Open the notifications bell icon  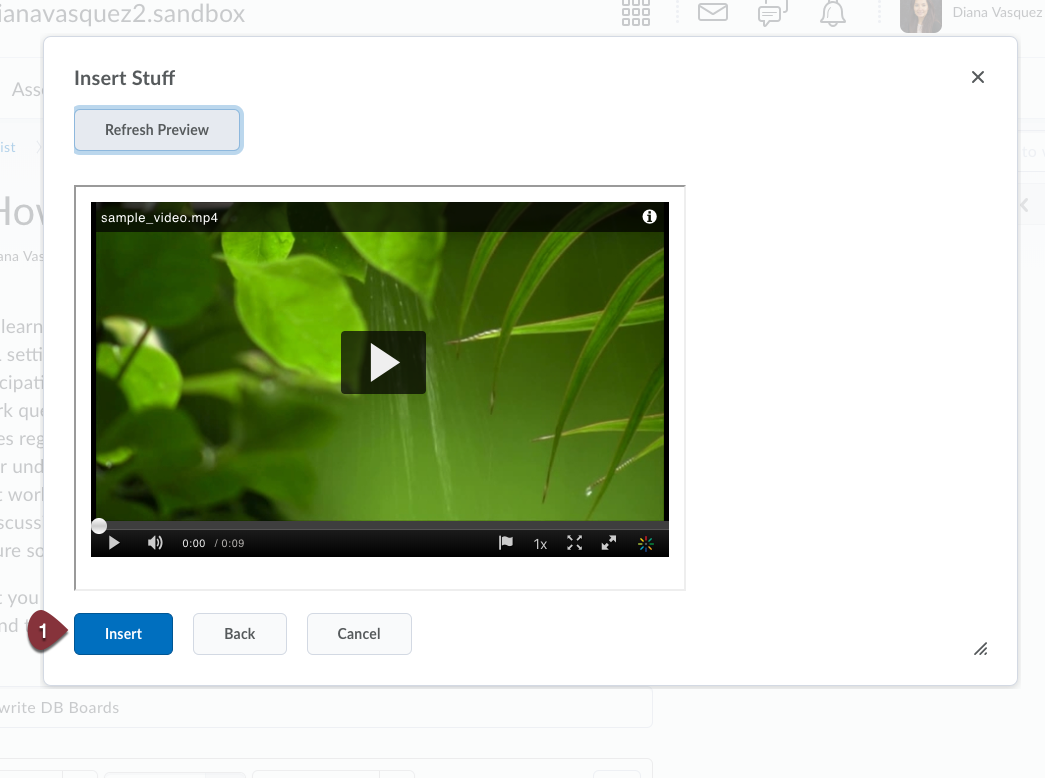tap(832, 13)
